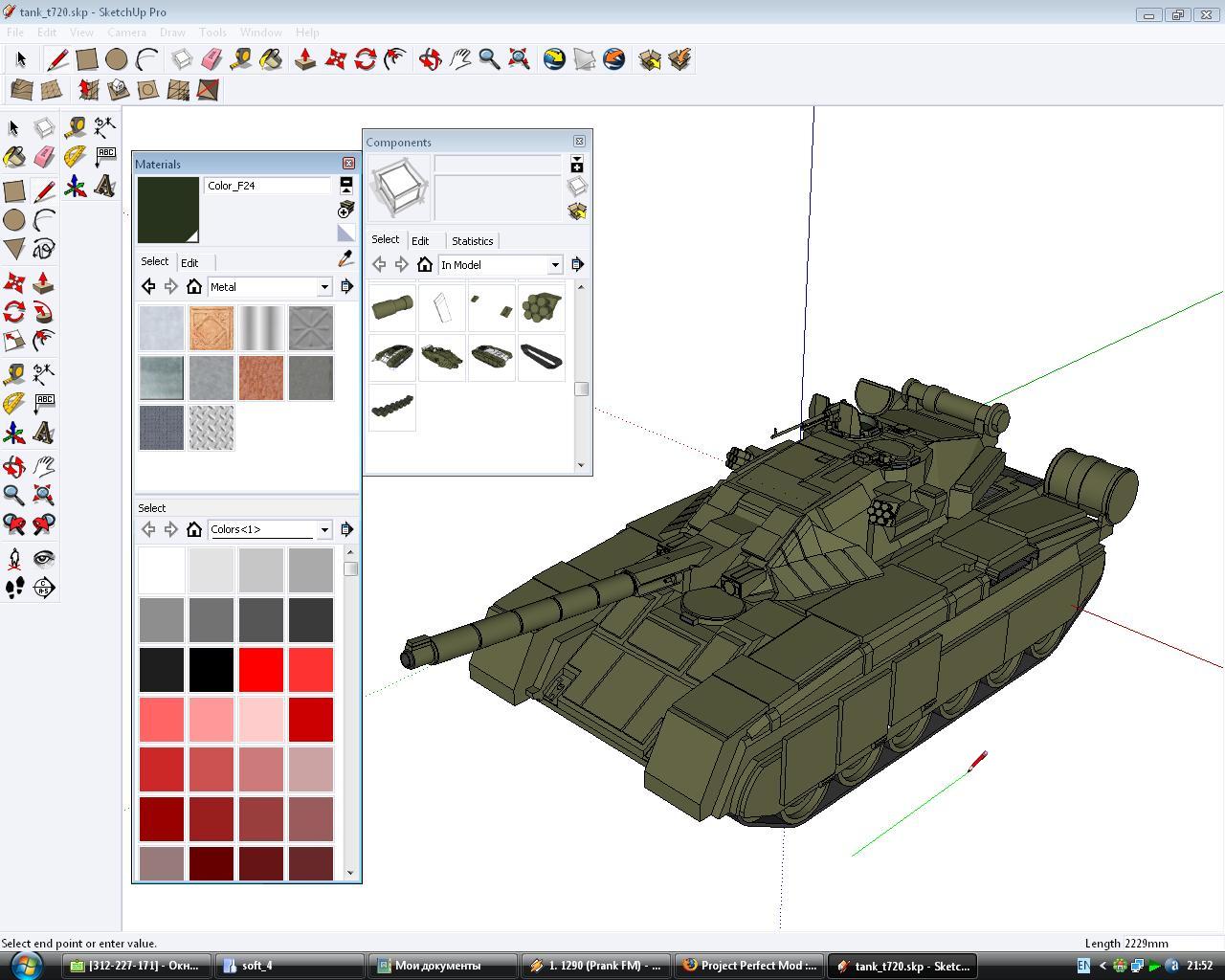The image size is (1225, 980).
Task: Set default material icon in Materials panel
Action: click(345, 233)
